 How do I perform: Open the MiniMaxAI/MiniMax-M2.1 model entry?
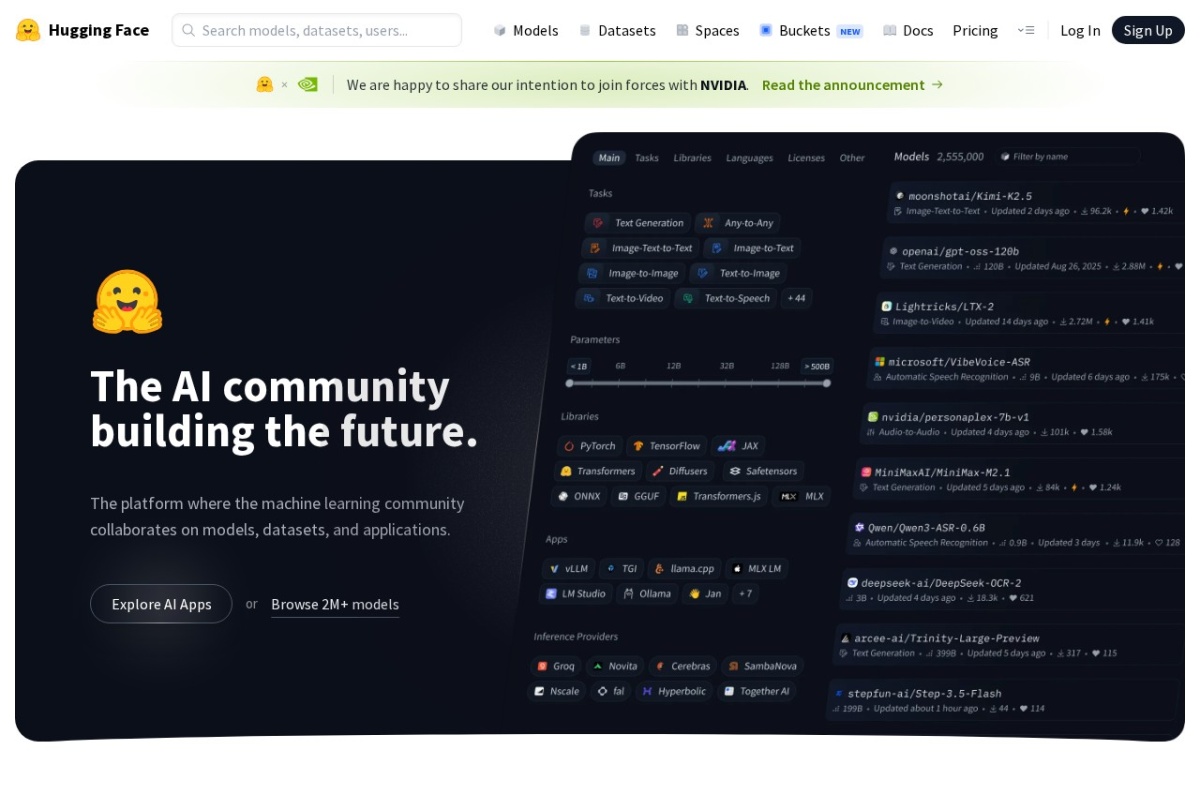click(1020, 478)
